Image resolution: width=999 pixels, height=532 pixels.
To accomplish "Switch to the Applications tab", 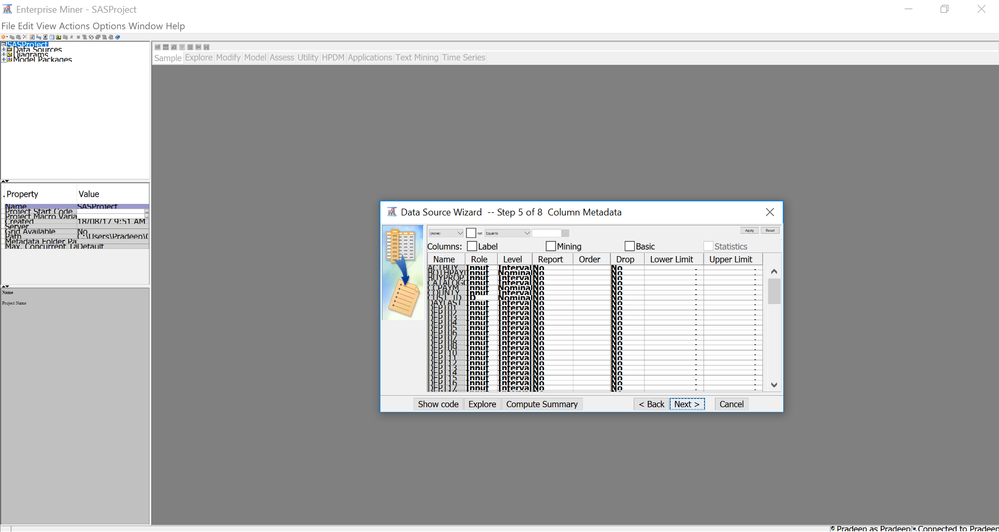I will point(370,57).
